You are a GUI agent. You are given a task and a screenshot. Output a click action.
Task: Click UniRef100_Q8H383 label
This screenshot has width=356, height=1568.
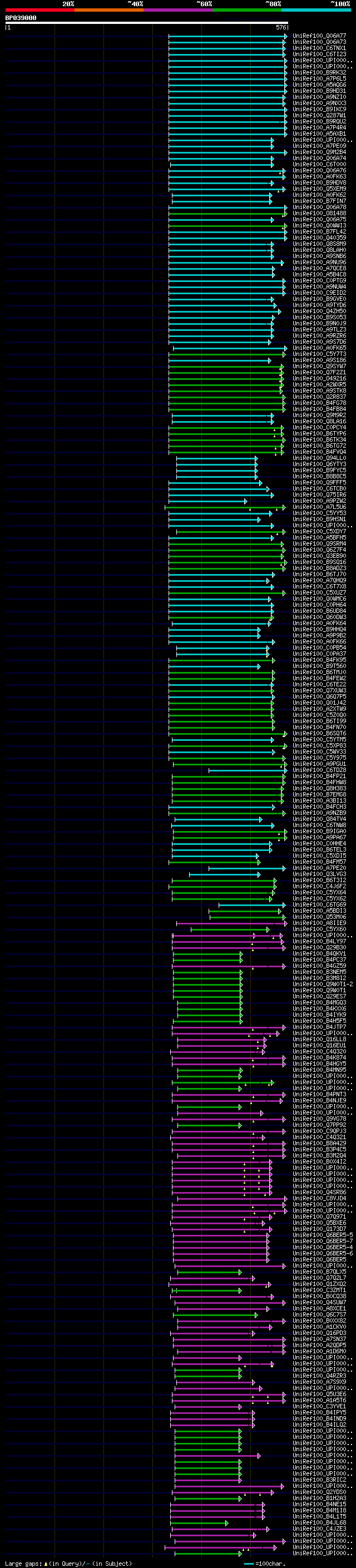tap(319, 789)
